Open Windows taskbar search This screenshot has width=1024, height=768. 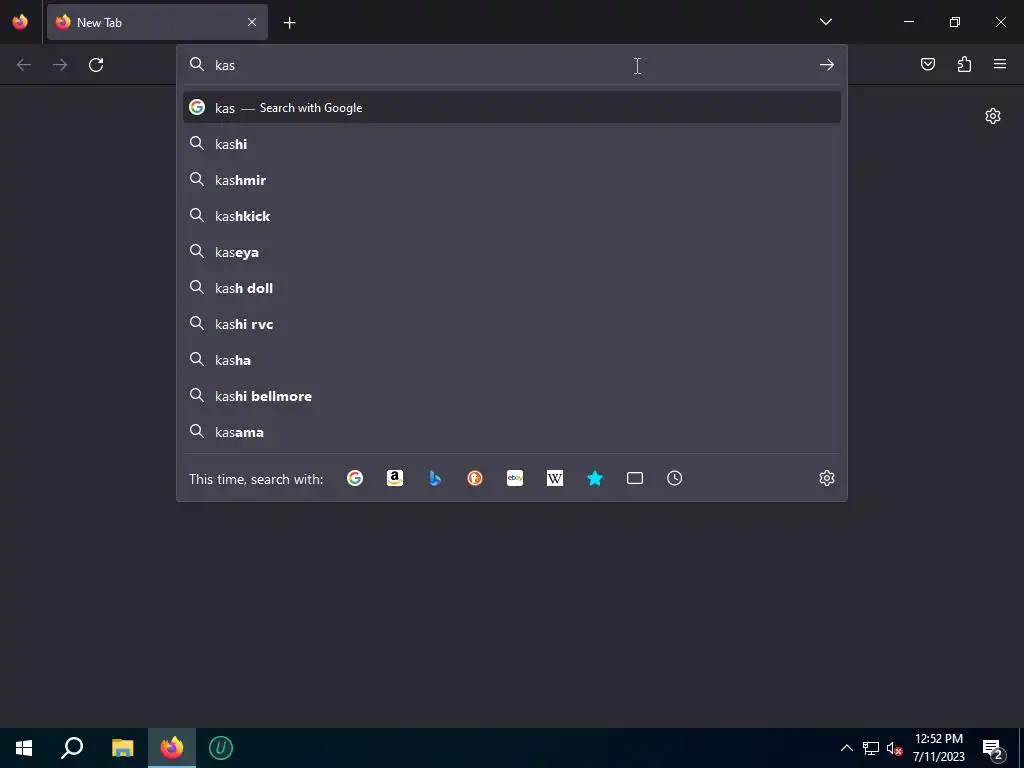(72, 748)
